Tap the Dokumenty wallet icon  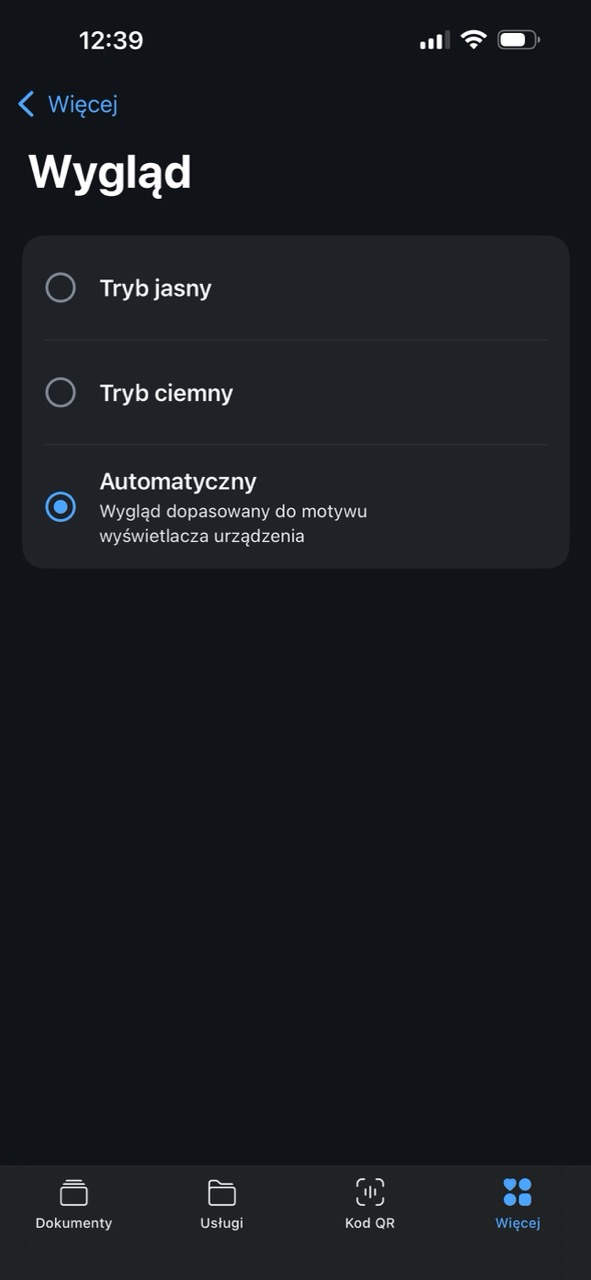click(x=74, y=1192)
